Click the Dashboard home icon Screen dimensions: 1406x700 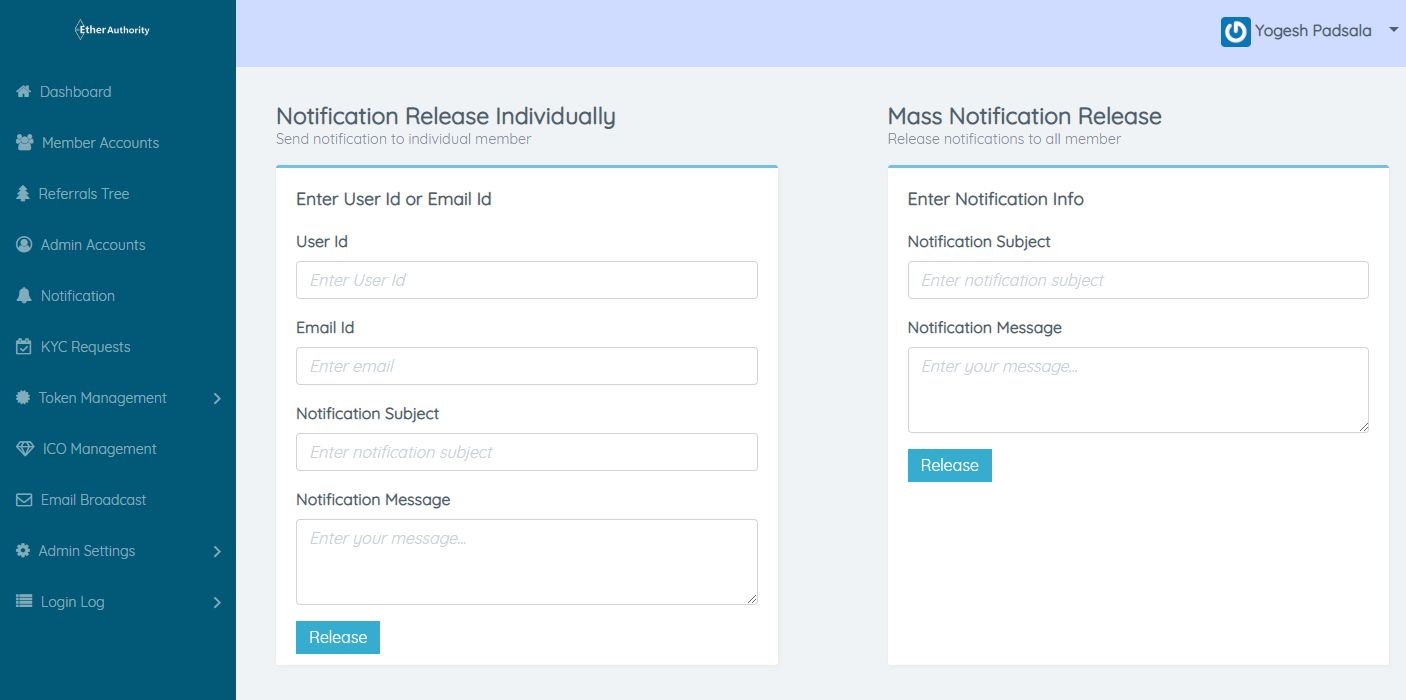click(24, 92)
